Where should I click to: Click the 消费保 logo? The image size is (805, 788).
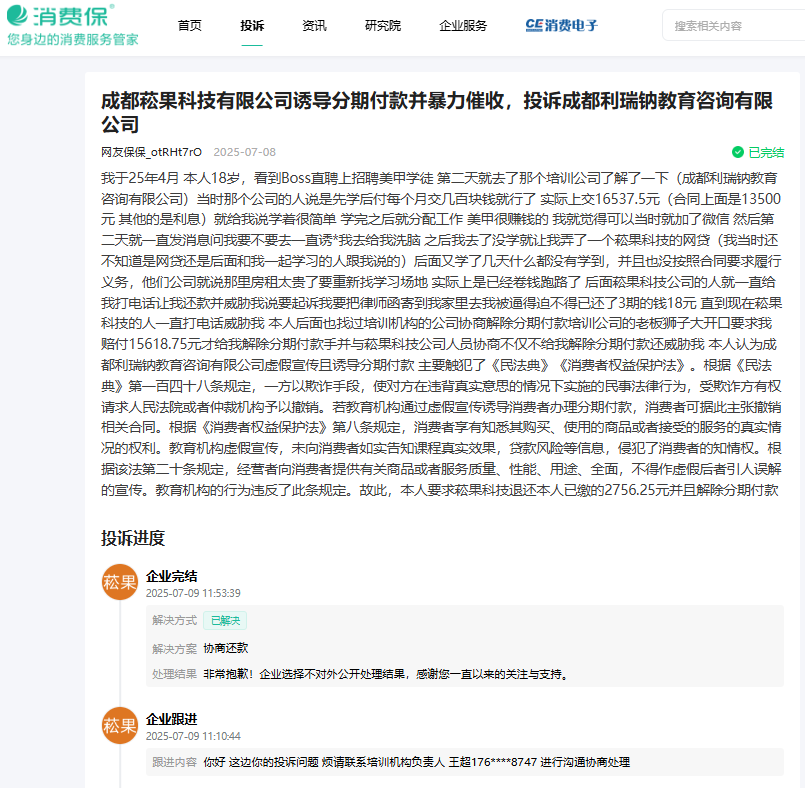click(x=72, y=25)
